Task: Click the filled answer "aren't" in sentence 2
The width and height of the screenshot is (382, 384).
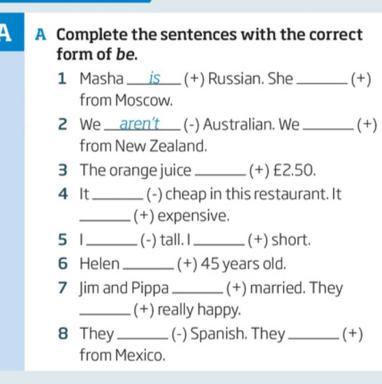Action: pyautogui.click(x=139, y=124)
